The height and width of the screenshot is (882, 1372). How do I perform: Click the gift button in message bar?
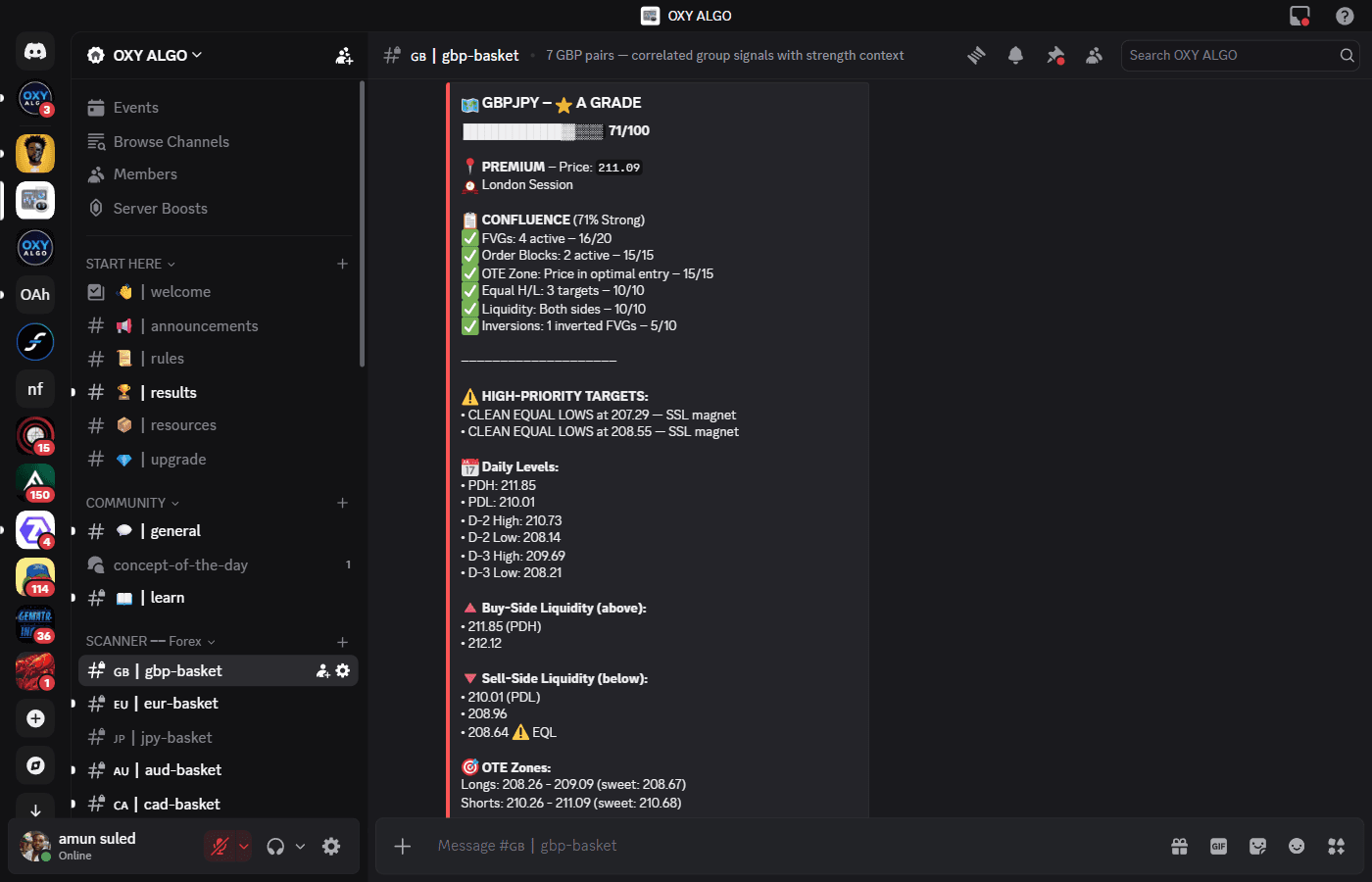pyautogui.click(x=1180, y=846)
